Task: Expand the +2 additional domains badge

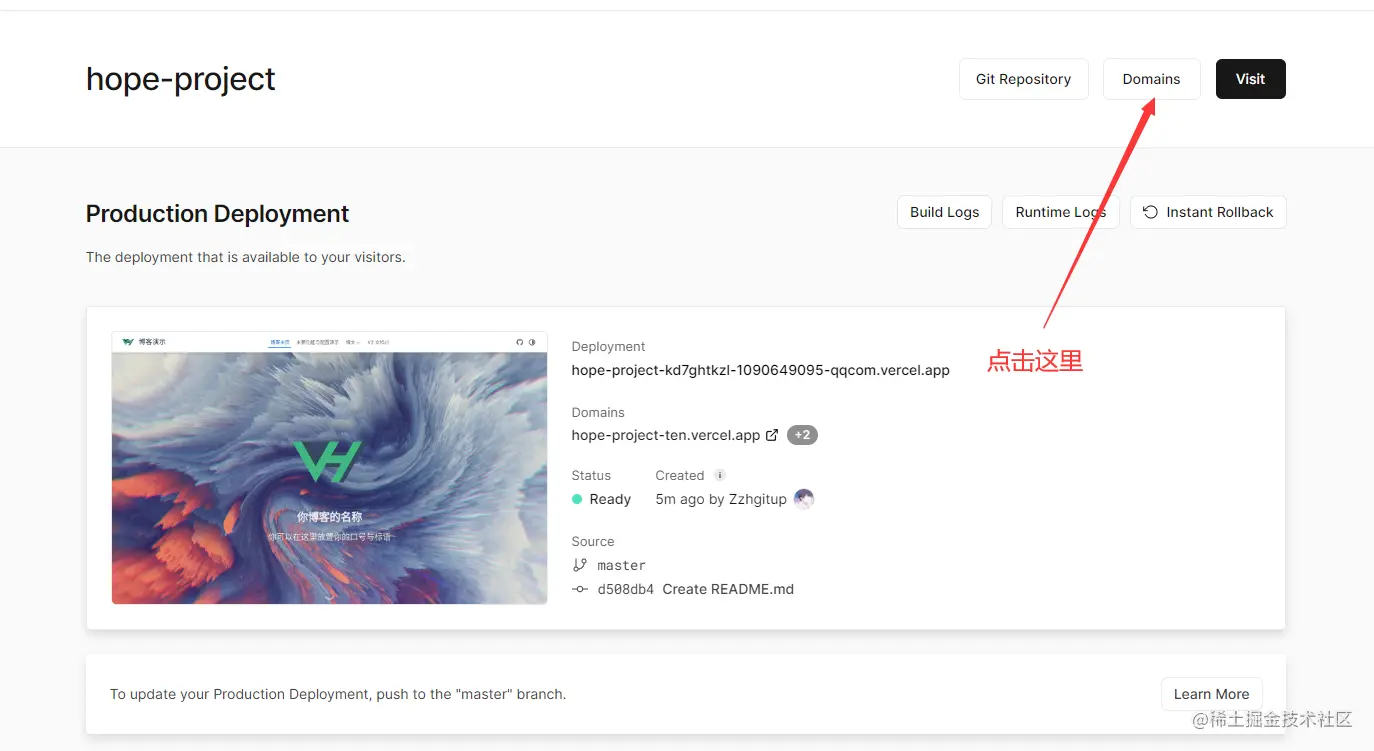Action: [802, 435]
